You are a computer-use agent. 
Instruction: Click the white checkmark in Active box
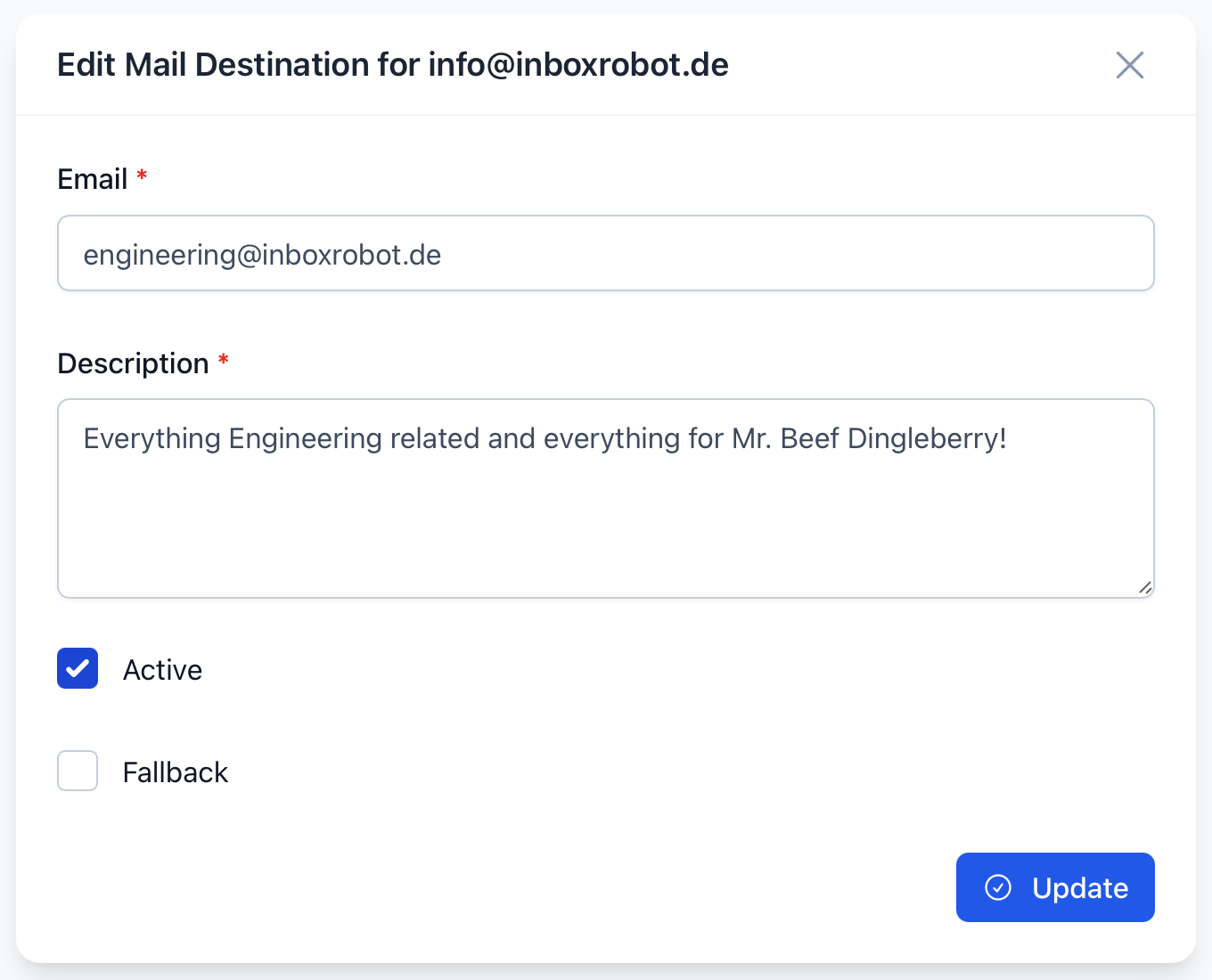click(78, 668)
